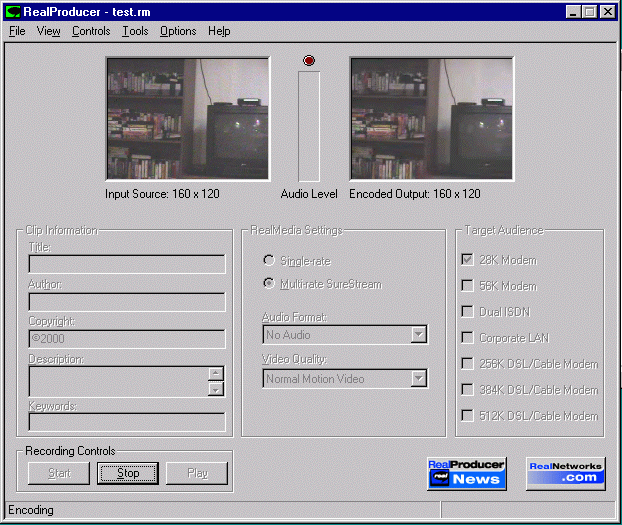Click the 'Encoded Output: 160 x 120' label
The image size is (622, 525).
click(x=415, y=194)
